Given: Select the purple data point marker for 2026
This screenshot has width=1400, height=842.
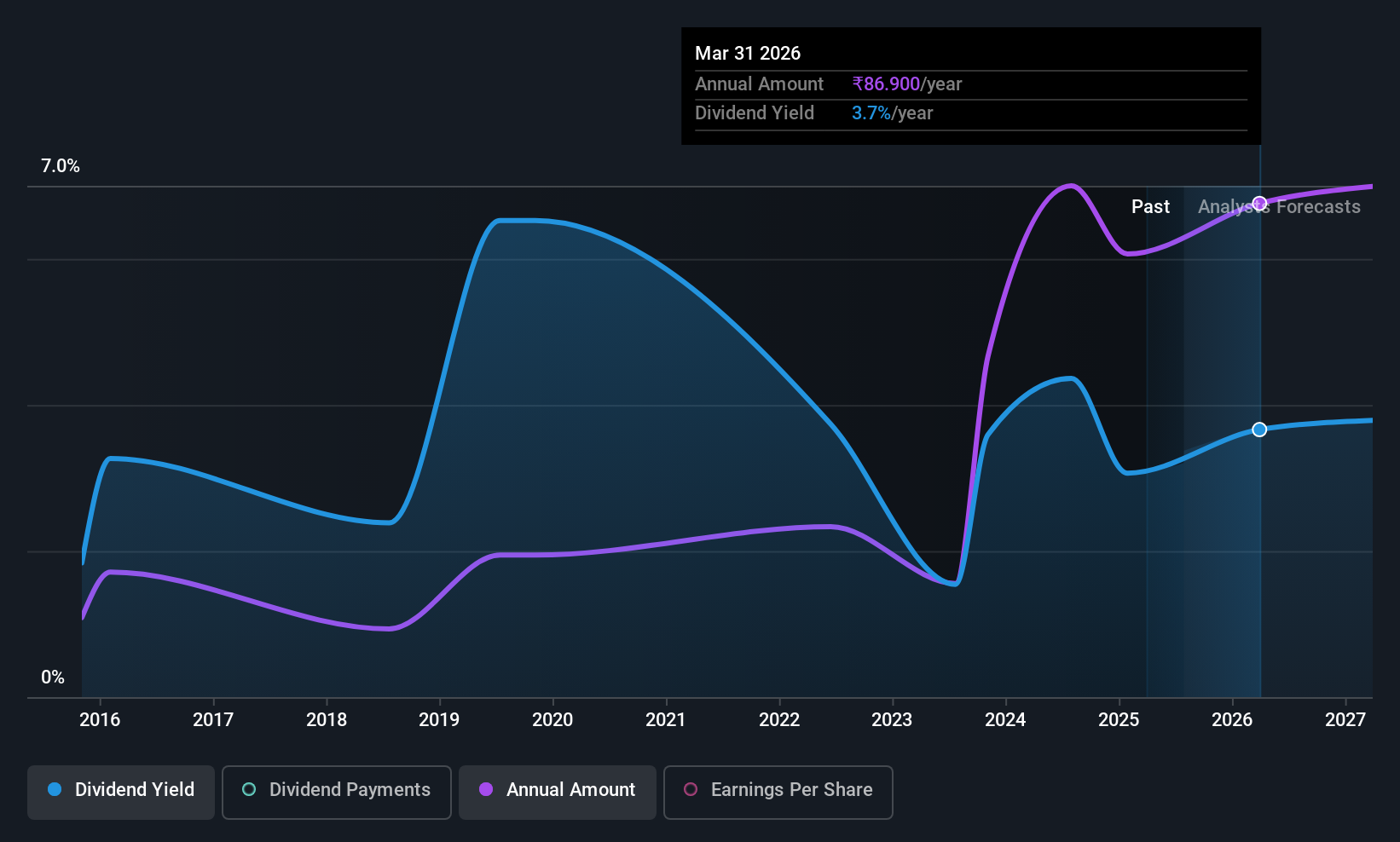Looking at the screenshot, I should [x=1259, y=204].
